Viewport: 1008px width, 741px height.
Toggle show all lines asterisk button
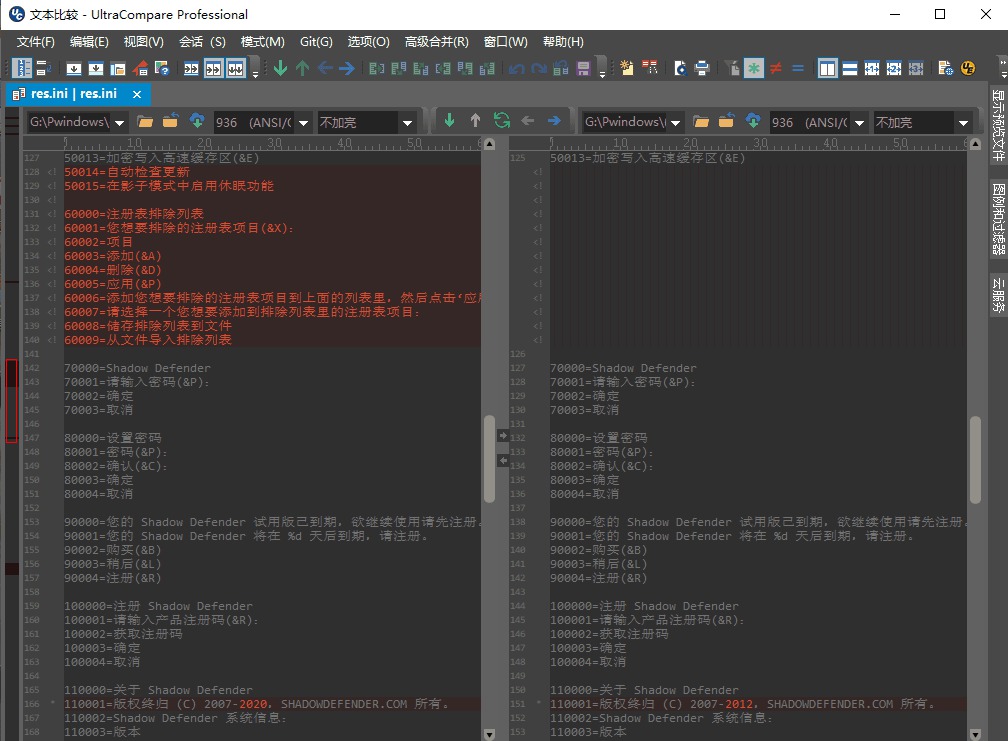(753, 67)
